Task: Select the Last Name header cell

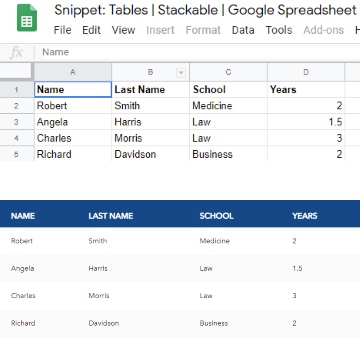Action: 150,90
